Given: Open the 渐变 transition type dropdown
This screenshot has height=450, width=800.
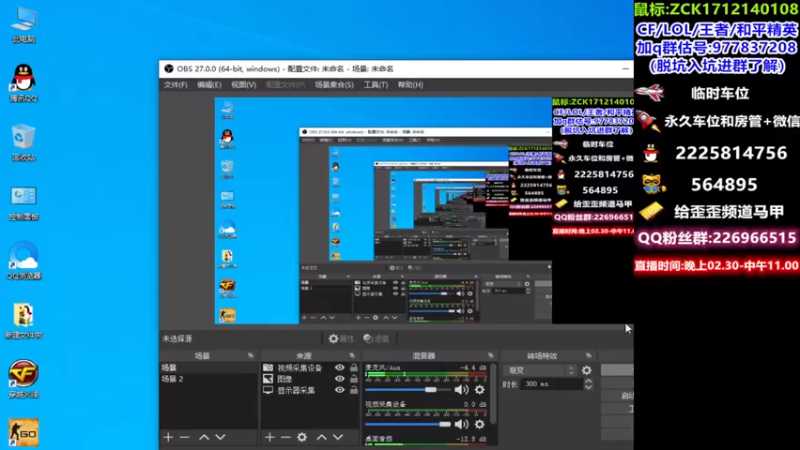Looking at the screenshot, I should pyautogui.click(x=540, y=370).
